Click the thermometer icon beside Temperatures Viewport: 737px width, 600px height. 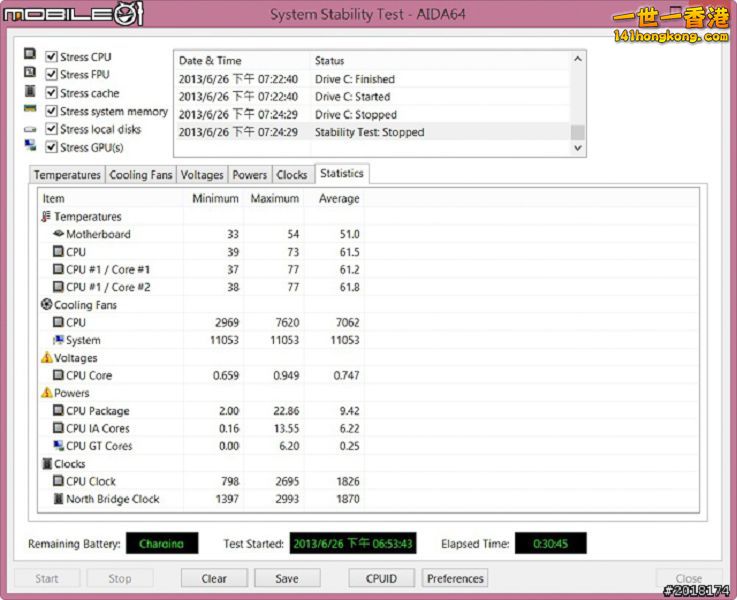pyautogui.click(x=46, y=217)
